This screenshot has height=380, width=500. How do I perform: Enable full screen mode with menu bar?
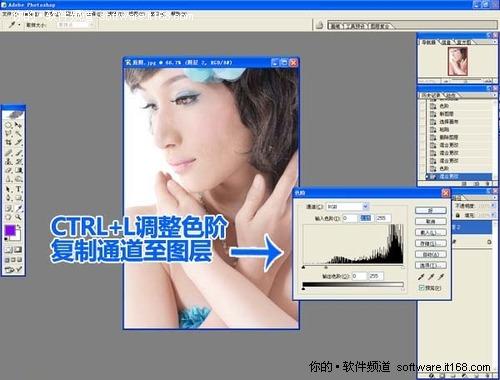coord(13,260)
